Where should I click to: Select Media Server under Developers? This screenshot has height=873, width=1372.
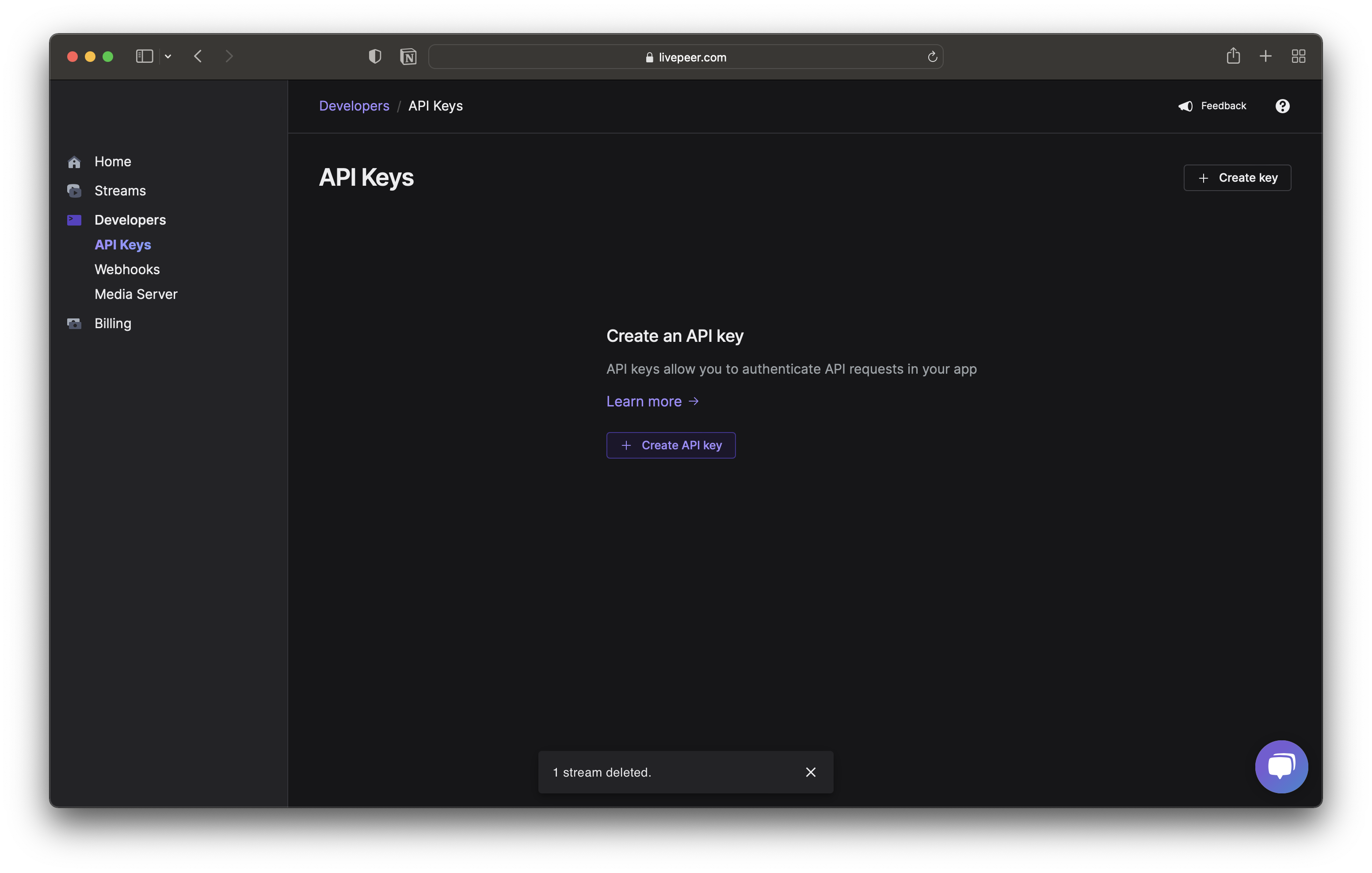[x=136, y=294]
